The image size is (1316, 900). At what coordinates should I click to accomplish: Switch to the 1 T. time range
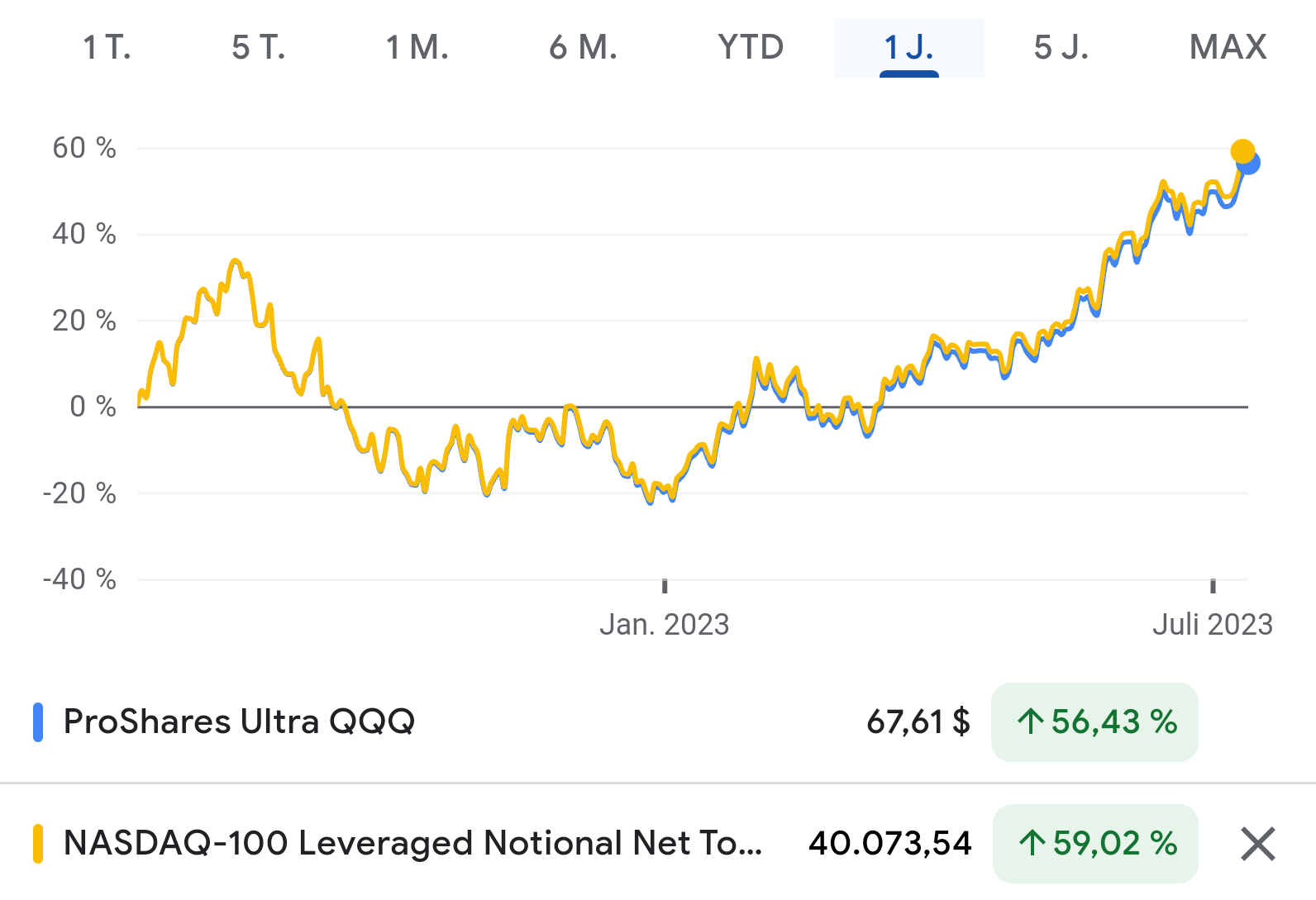pos(107,48)
